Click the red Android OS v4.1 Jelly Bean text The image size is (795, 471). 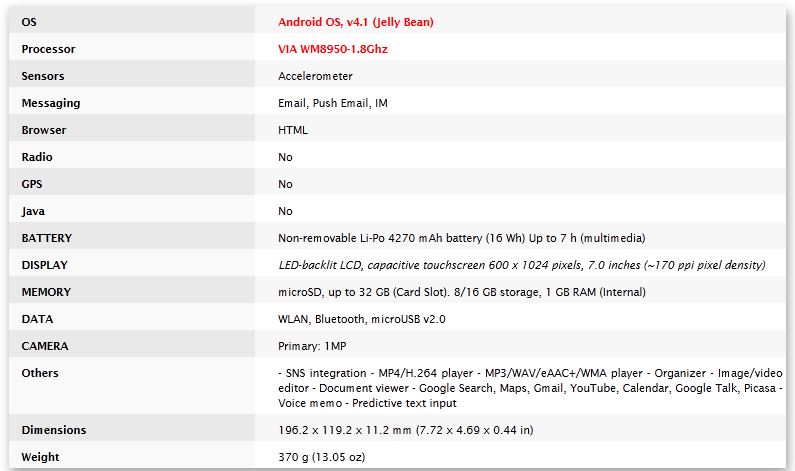click(x=355, y=22)
